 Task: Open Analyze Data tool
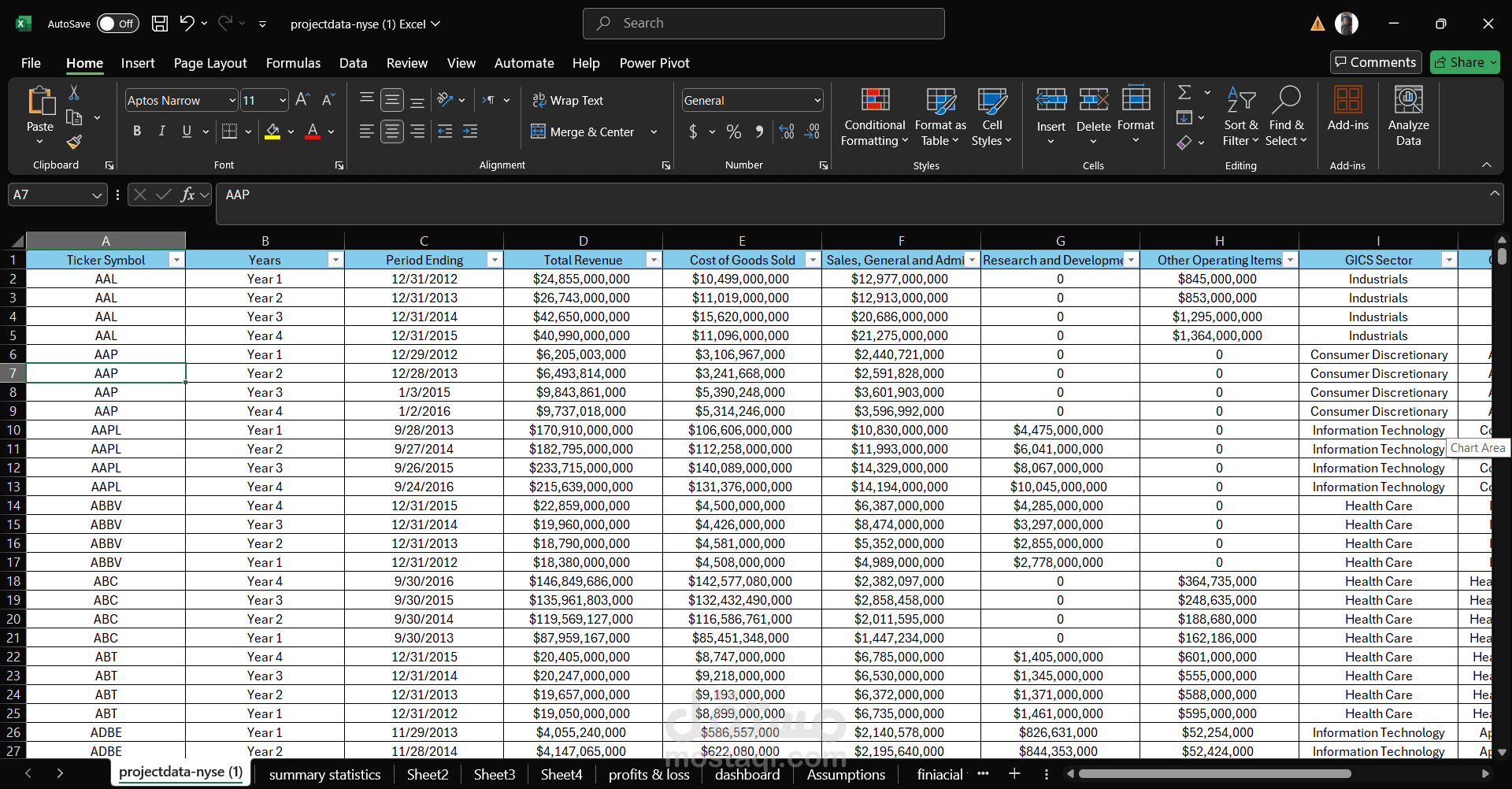pyautogui.click(x=1409, y=116)
